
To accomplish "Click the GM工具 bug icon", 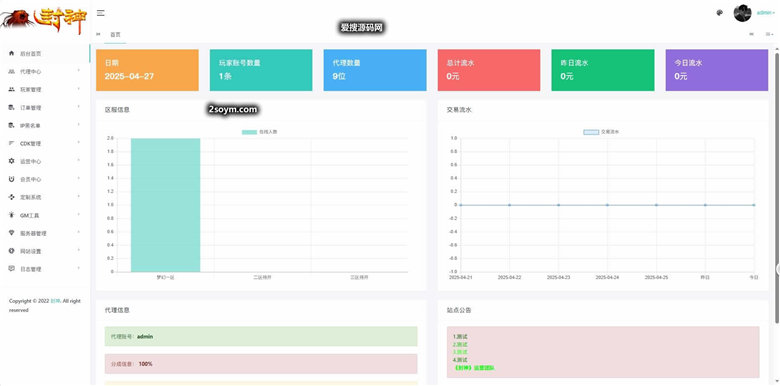I will point(11,215).
